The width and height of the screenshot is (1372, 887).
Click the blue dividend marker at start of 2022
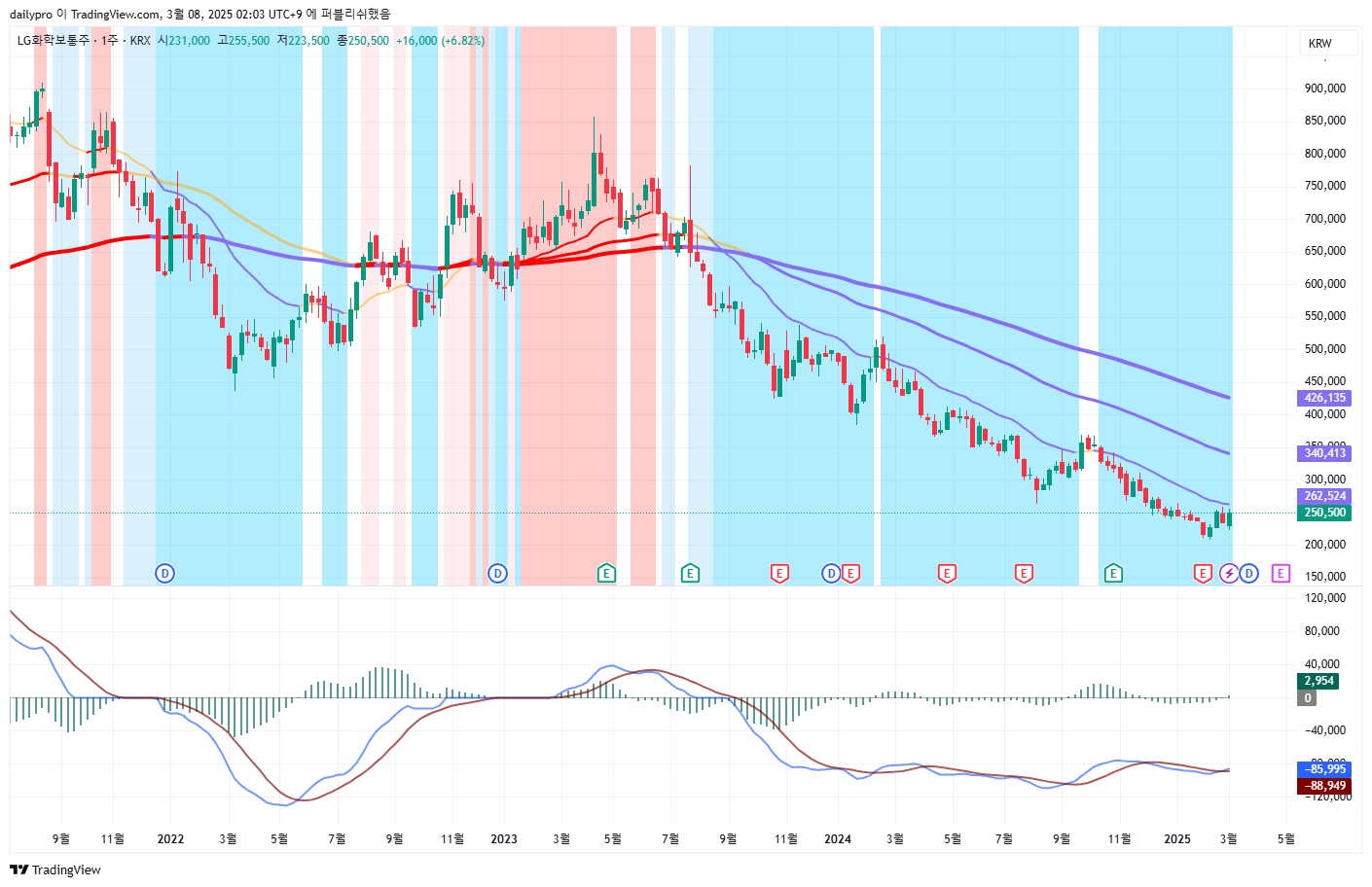164,574
